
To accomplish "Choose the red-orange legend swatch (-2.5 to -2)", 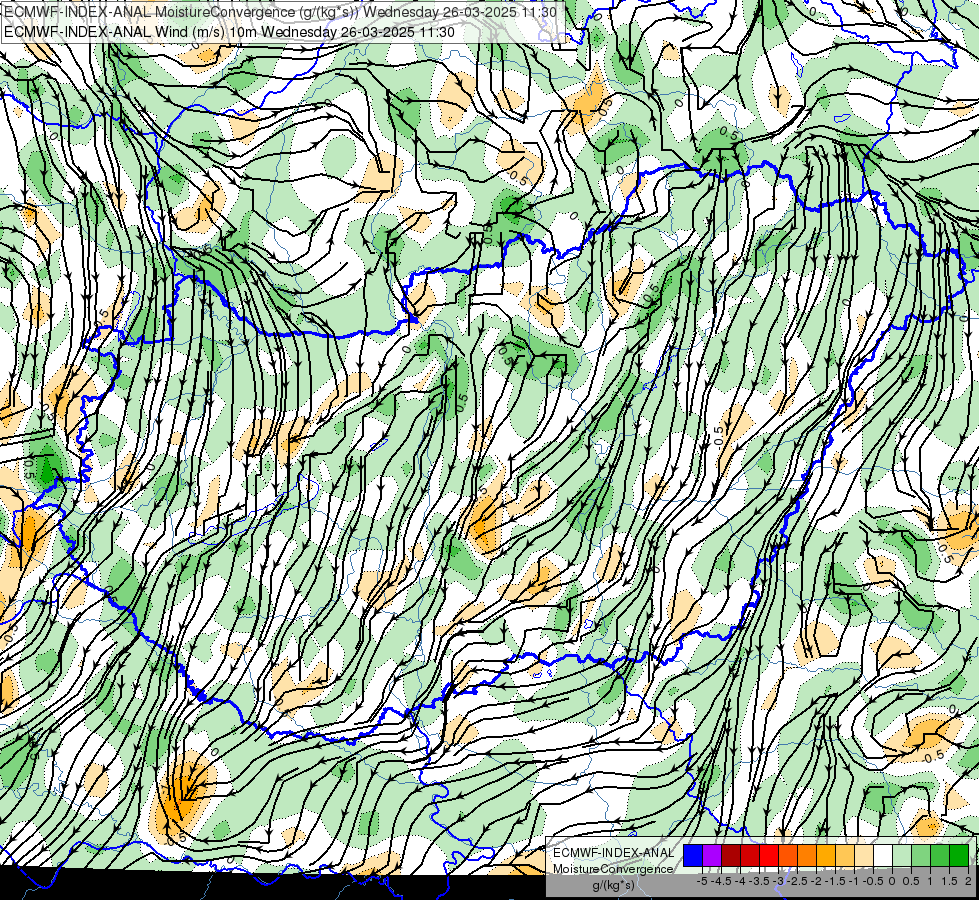I will click(x=788, y=856).
